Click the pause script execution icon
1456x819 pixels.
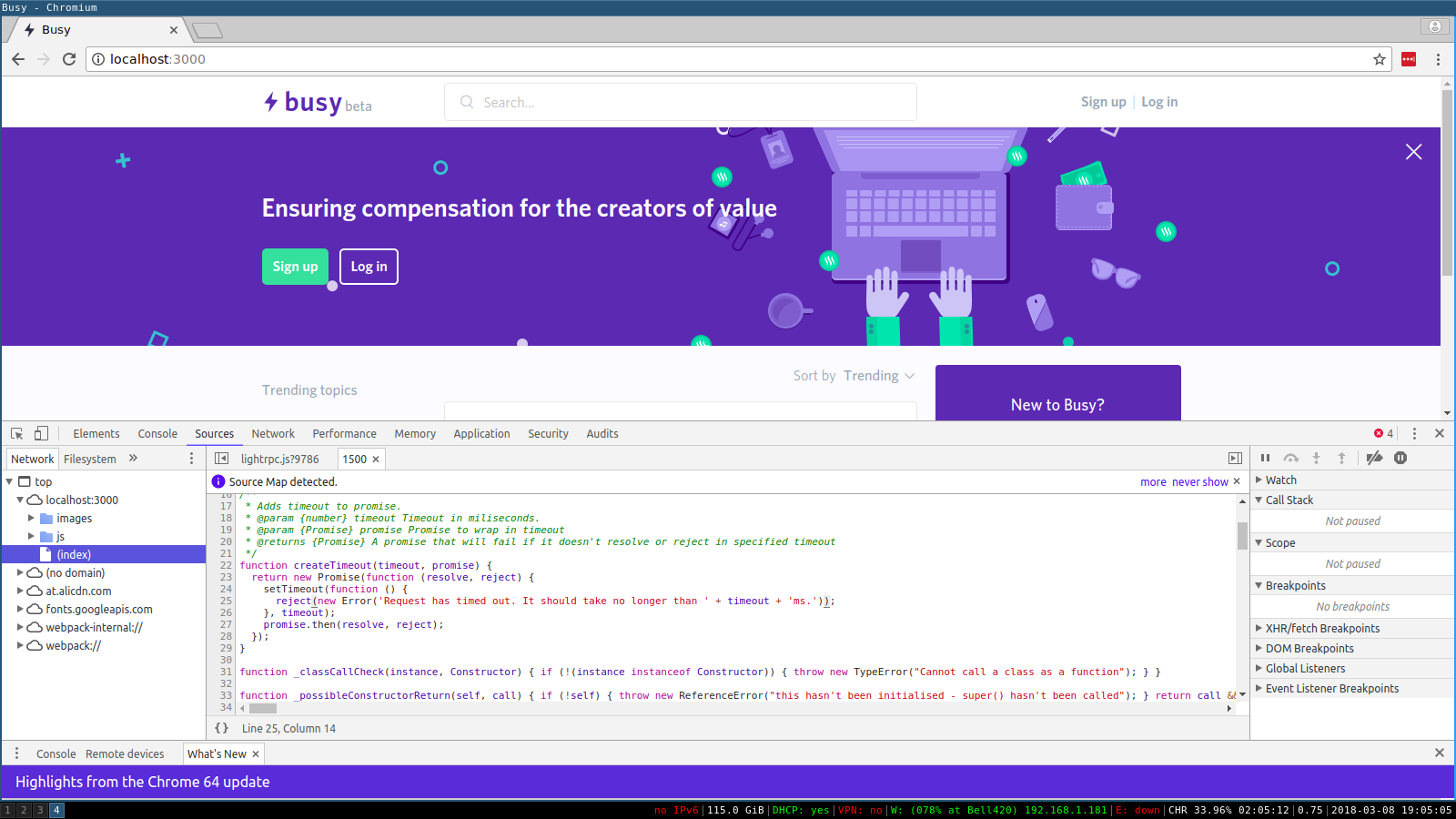(1265, 458)
